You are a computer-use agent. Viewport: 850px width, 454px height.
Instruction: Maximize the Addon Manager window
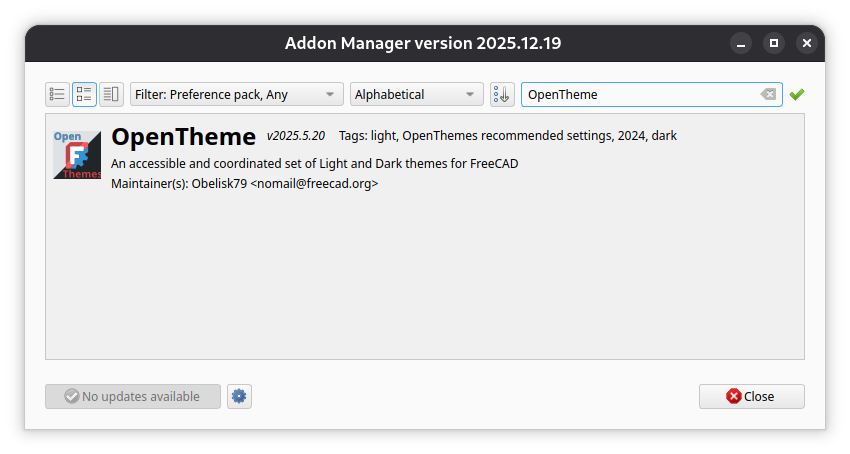773,43
